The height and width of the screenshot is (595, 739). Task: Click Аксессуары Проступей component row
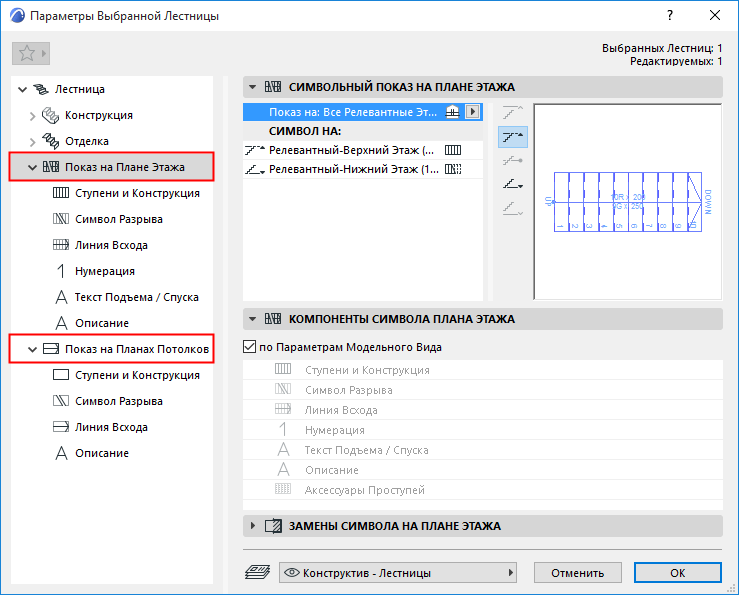483,490
